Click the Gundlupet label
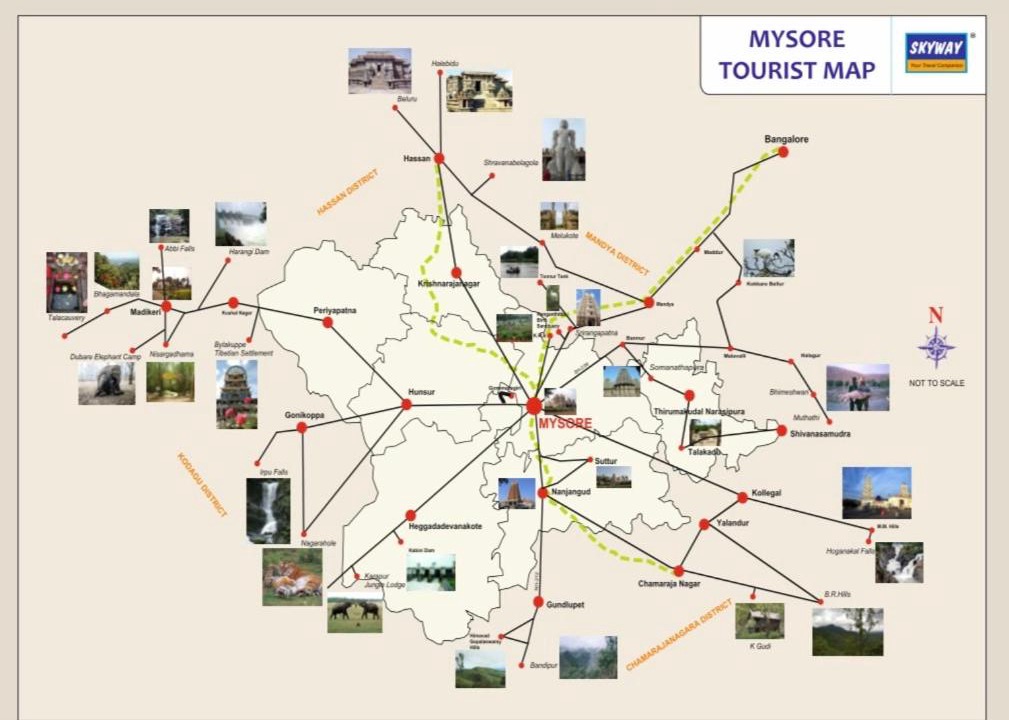1009x720 pixels. pos(565,605)
